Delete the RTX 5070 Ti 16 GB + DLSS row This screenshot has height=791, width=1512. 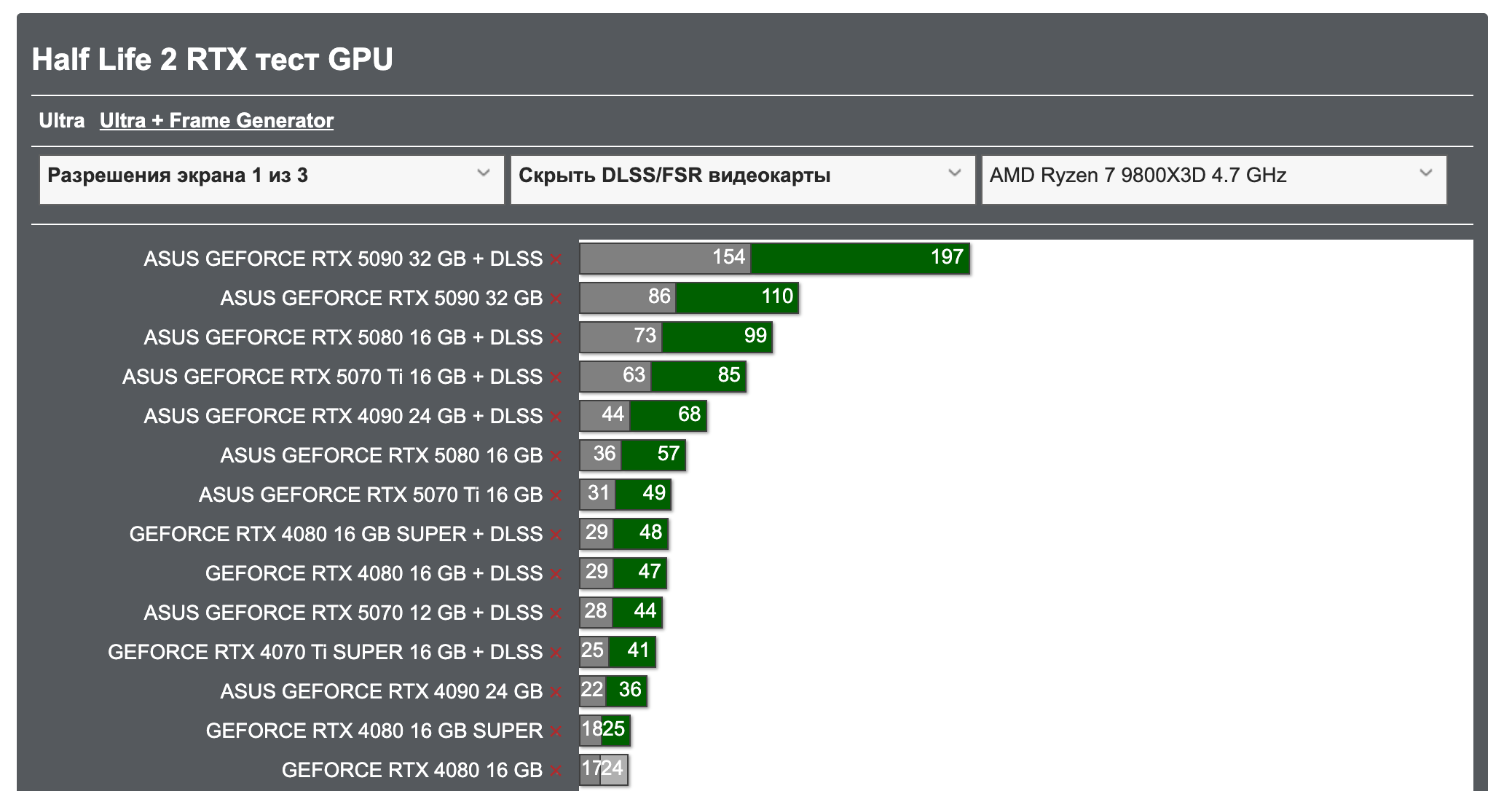pyautogui.click(x=556, y=378)
